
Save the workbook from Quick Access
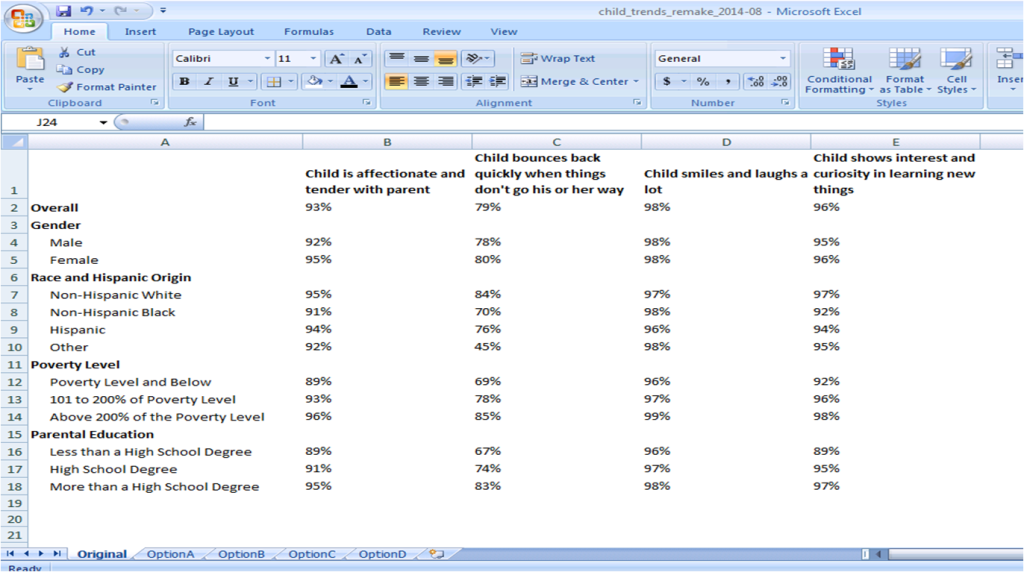tap(63, 10)
